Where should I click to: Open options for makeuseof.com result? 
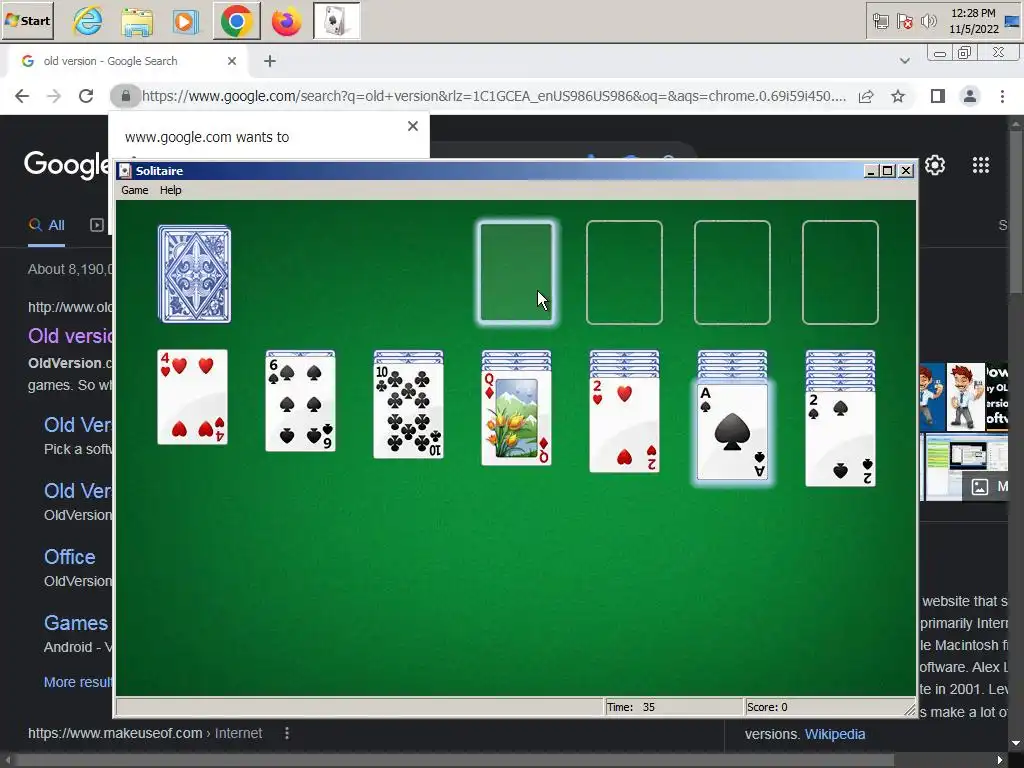point(287,733)
